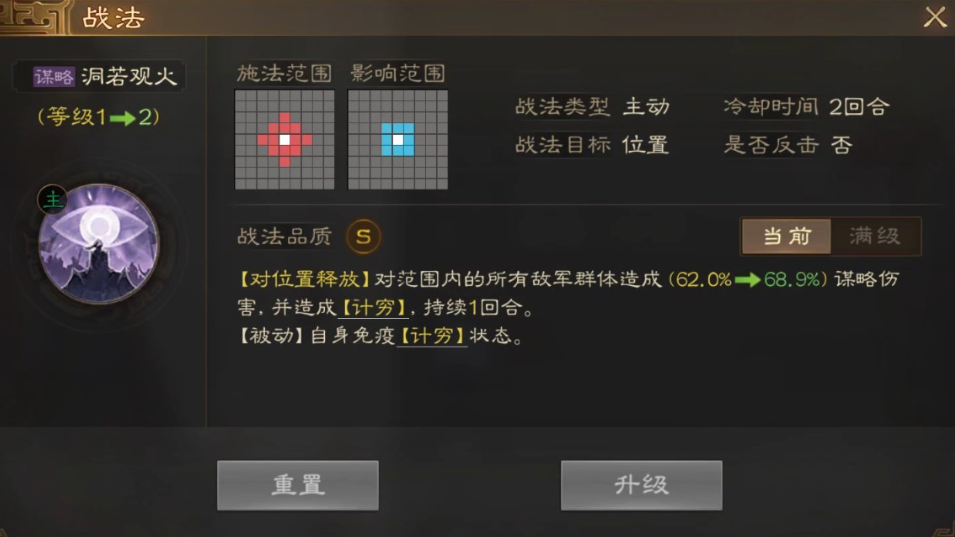Screen dimensions: 955x537
Task: Tap the purple 谋略 category tag
Action: pos(54,77)
